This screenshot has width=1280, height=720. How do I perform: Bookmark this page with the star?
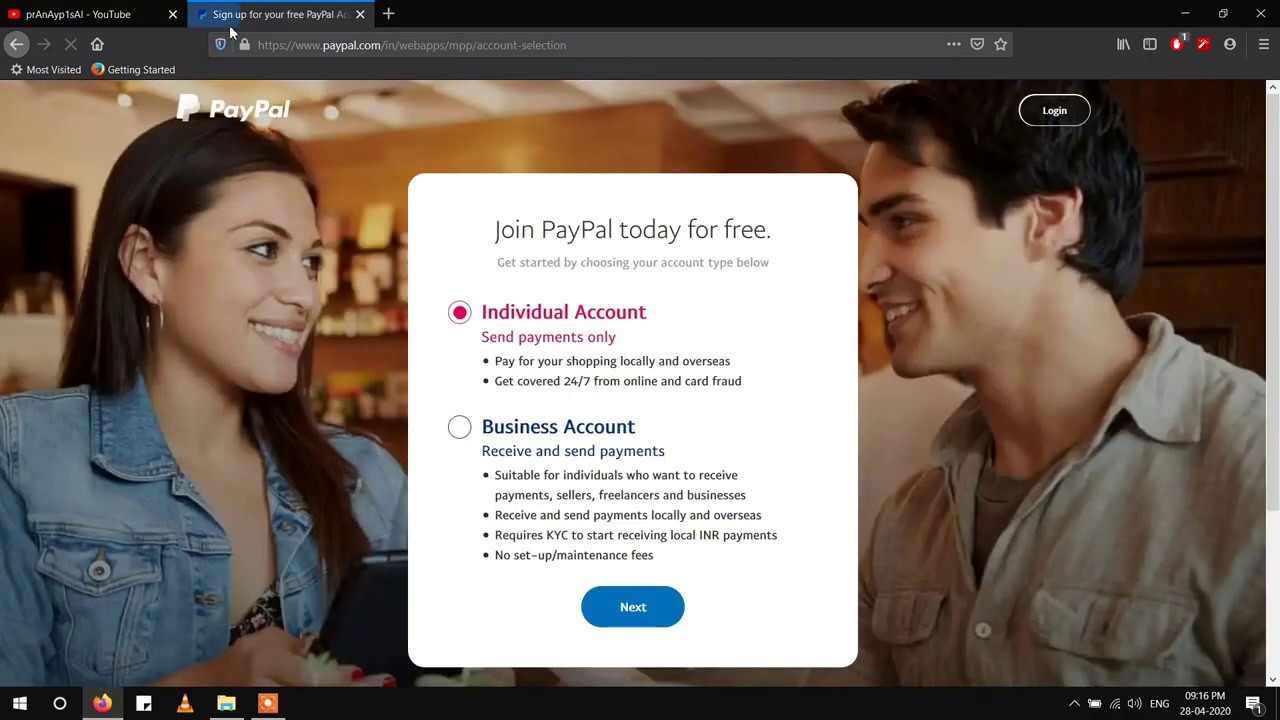[1000, 44]
